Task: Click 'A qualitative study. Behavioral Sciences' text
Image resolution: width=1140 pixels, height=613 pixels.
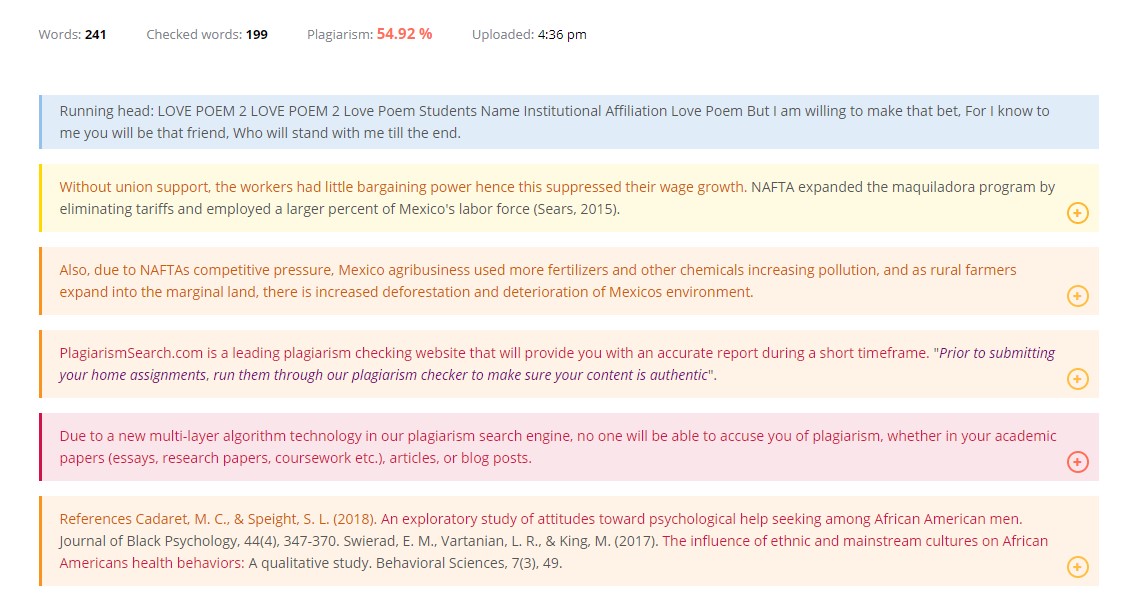Action: click(x=405, y=563)
